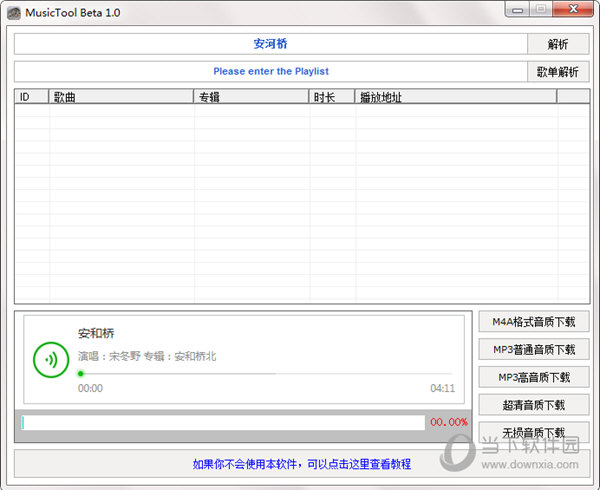This screenshot has height=490, width=600.
Task: Select the 专辑 column header
Action: click(251, 97)
